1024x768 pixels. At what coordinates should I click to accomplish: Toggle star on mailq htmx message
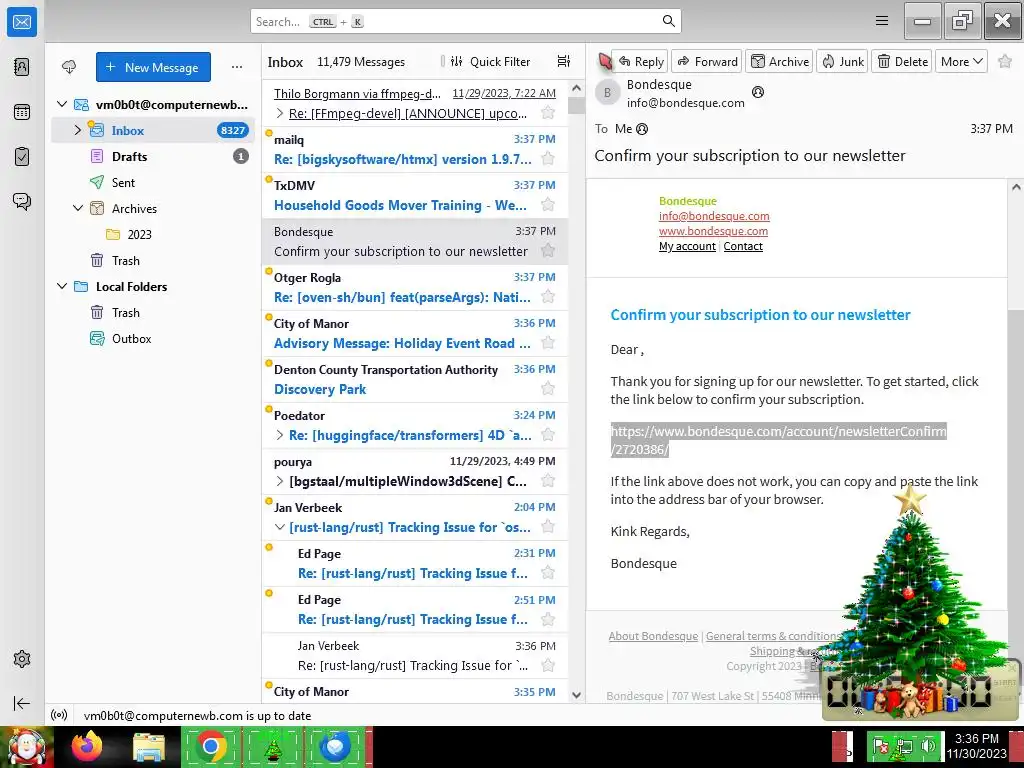[548, 159]
